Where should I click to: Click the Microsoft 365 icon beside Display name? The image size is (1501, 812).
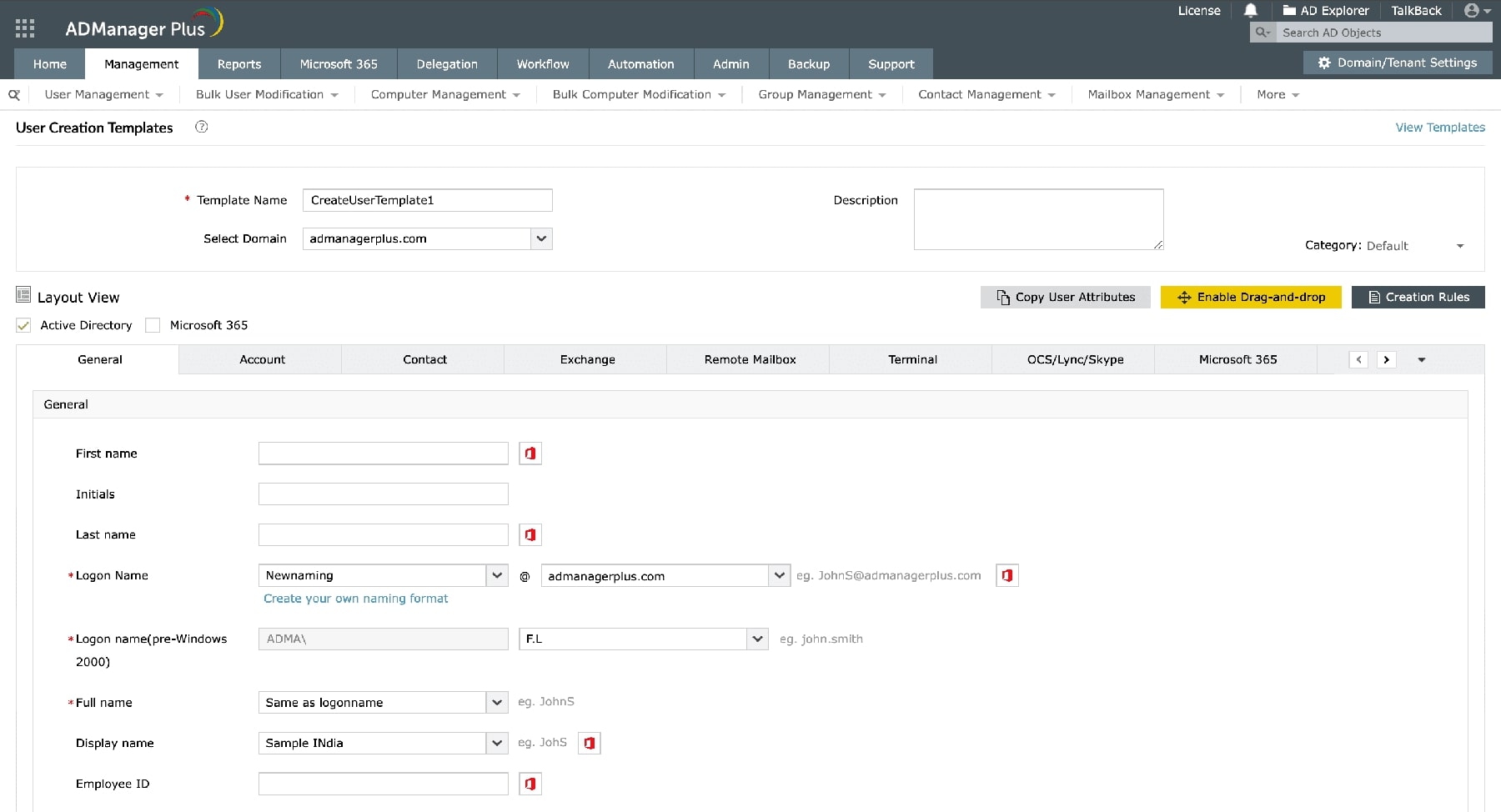(x=590, y=743)
